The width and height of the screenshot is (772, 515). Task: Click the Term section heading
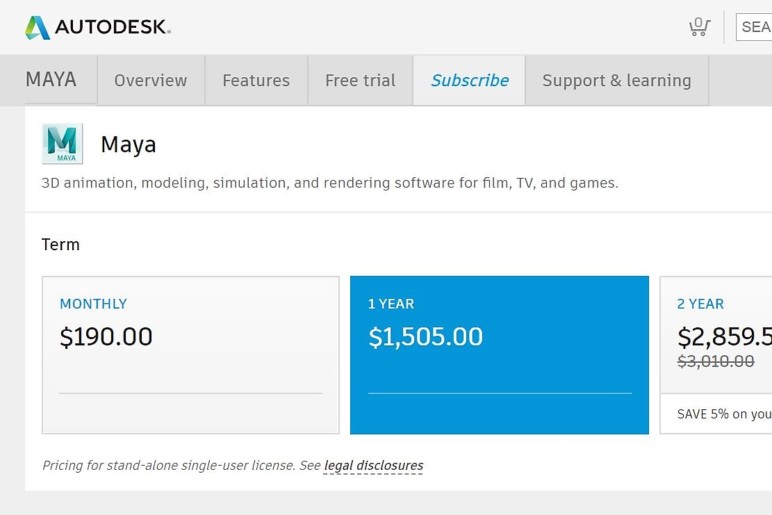[x=60, y=244]
